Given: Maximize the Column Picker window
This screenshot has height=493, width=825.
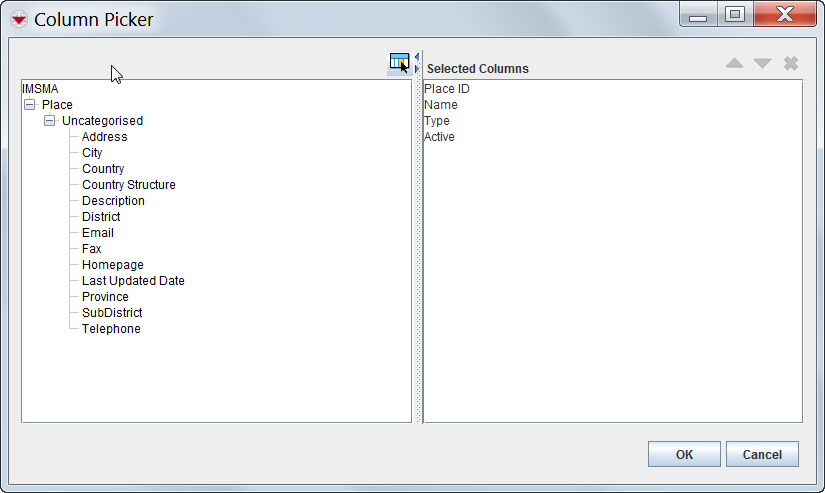Looking at the screenshot, I should tap(735, 15).
